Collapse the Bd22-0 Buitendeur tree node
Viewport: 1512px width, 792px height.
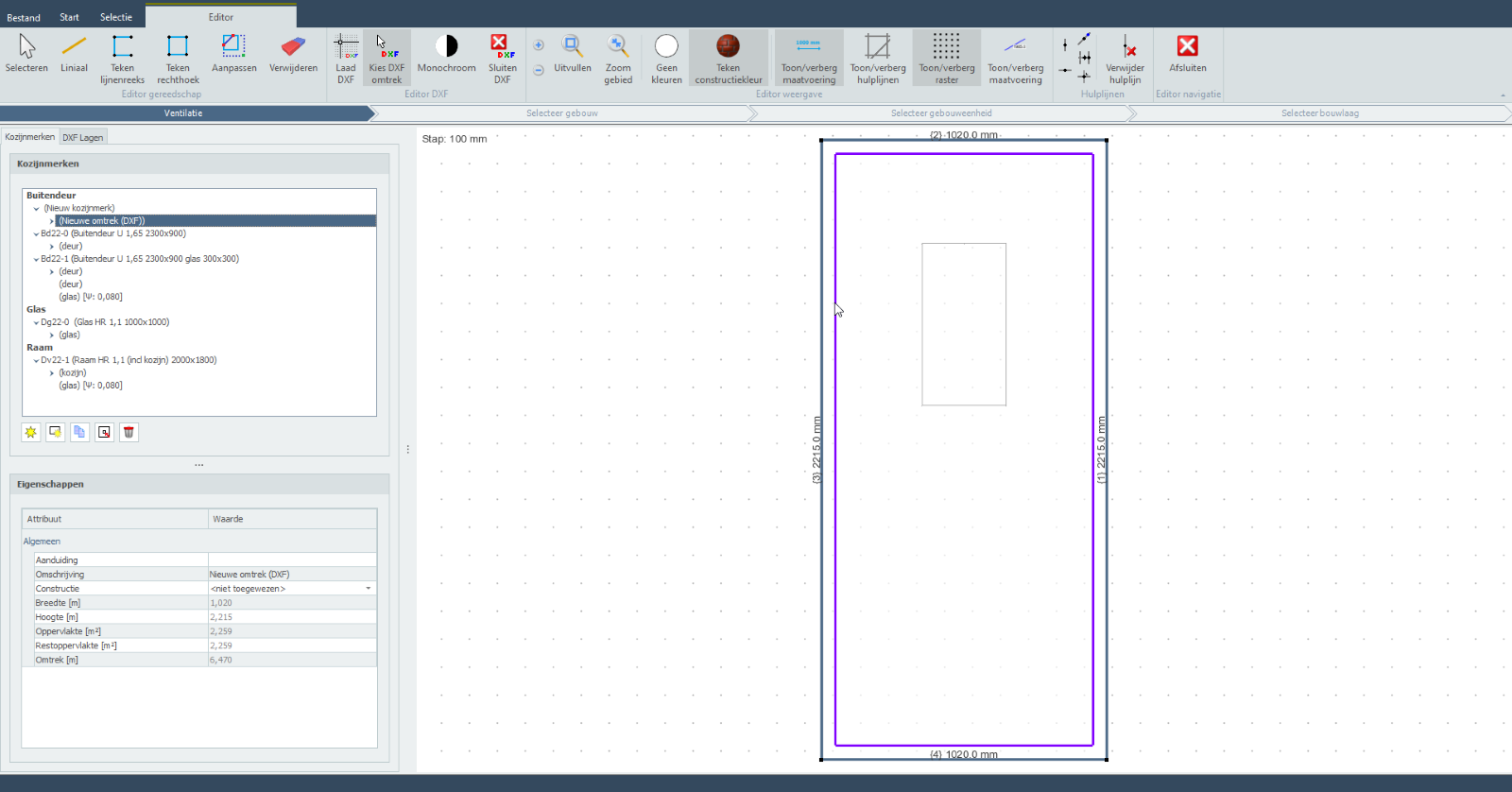36,233
